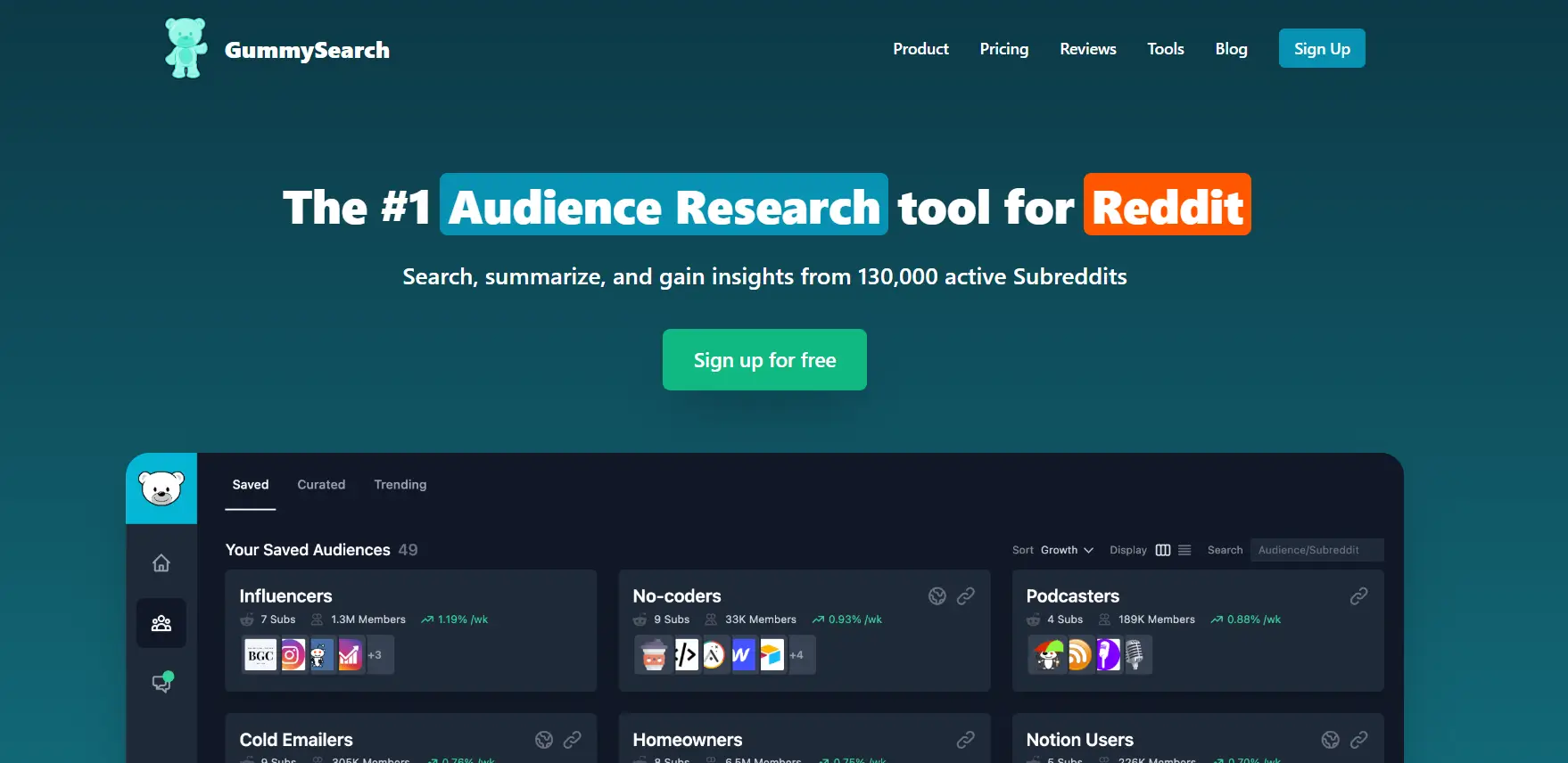Open the Home icon in app sidebar
This screenshot has height=763, width=1568.
(x=161, y=562)
